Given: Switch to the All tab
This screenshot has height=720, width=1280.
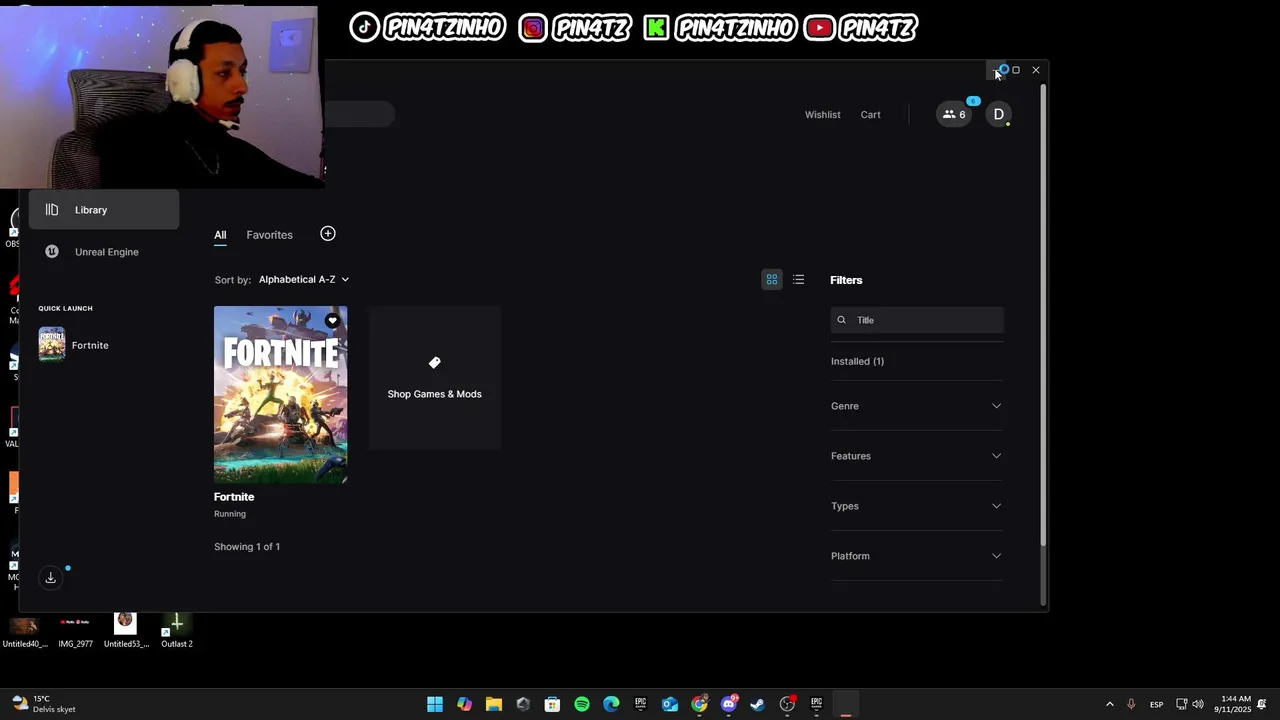Looking at the screenshot, I should coord(220,235).
